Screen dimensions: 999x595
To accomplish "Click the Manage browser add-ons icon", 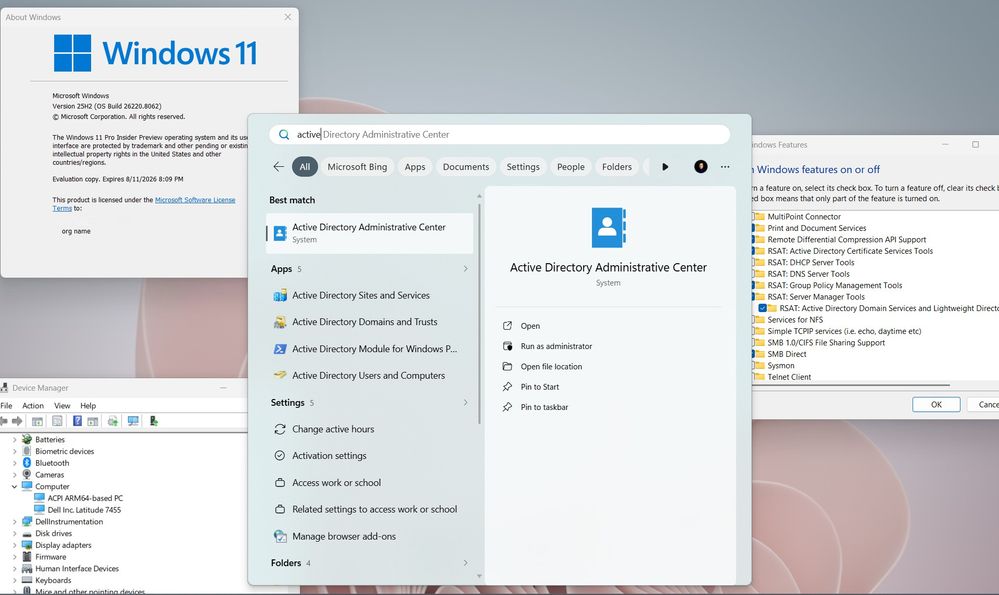I will point(280,536).
